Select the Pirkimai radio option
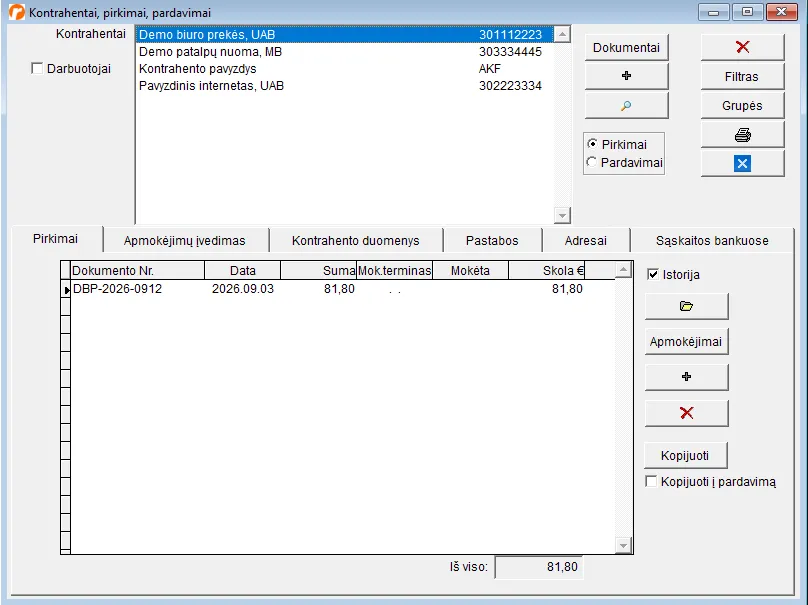 pyautogui.click(x=592, y=144)
